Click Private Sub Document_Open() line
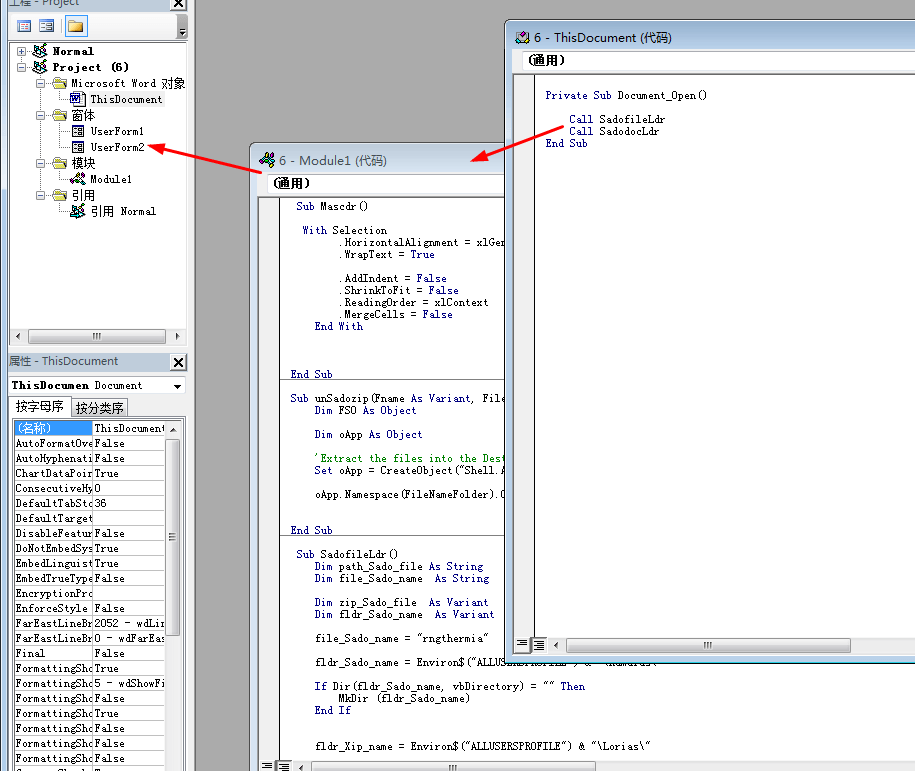Viewport: 915px width, 771px height. coord(626,96)
